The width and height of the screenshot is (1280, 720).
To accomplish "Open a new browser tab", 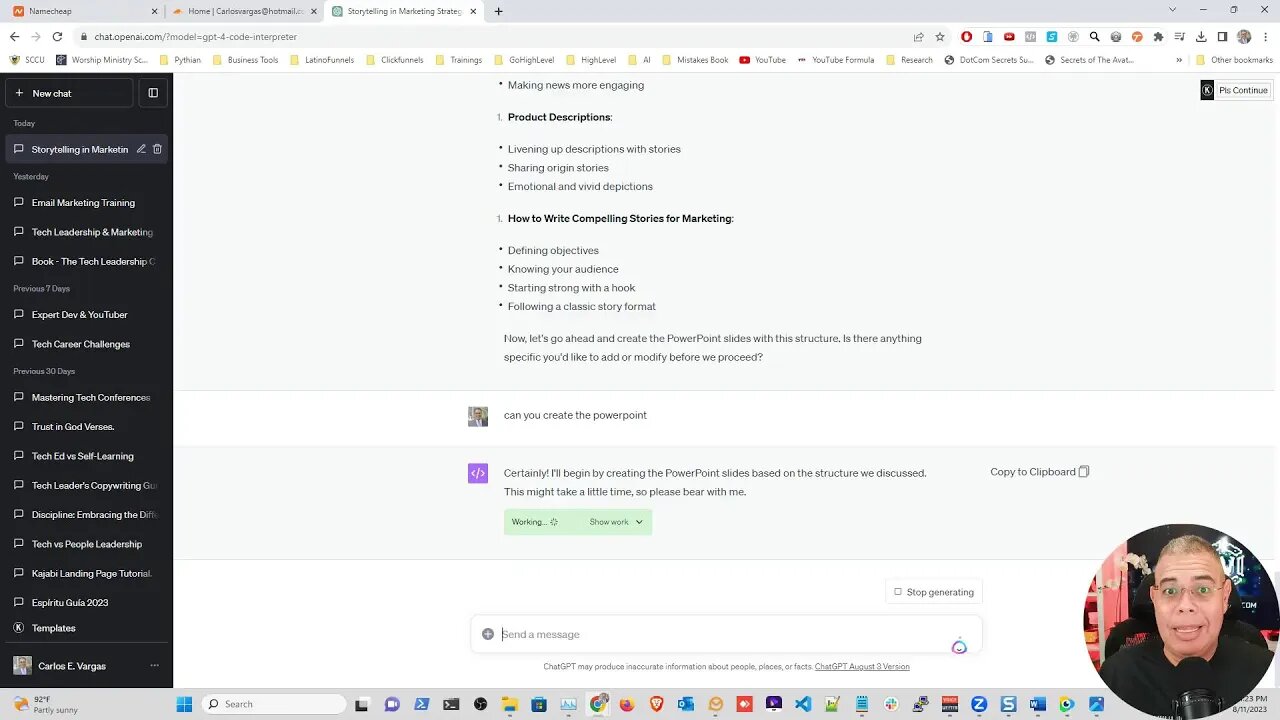I will (x=499, y=11).
